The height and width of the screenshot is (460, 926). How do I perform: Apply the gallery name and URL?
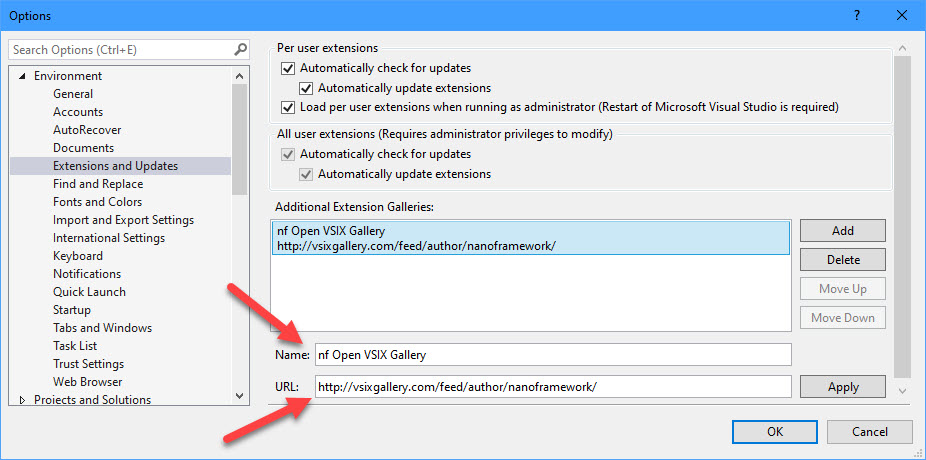click(x=843, y=387)
